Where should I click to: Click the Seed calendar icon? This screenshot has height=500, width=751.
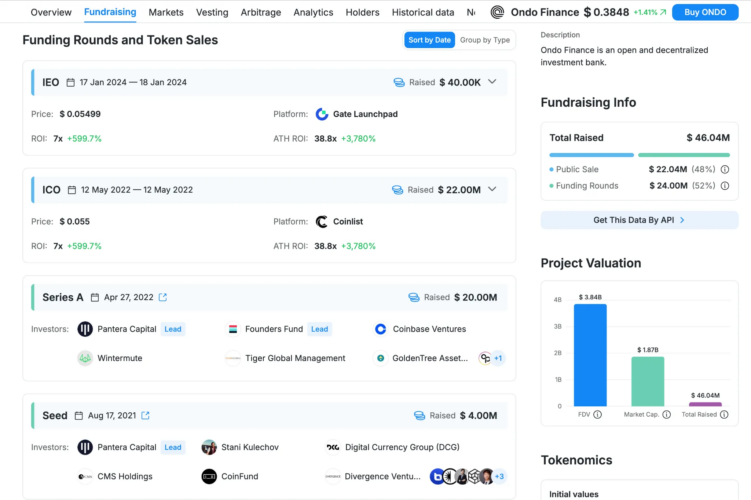click(79, 415)
